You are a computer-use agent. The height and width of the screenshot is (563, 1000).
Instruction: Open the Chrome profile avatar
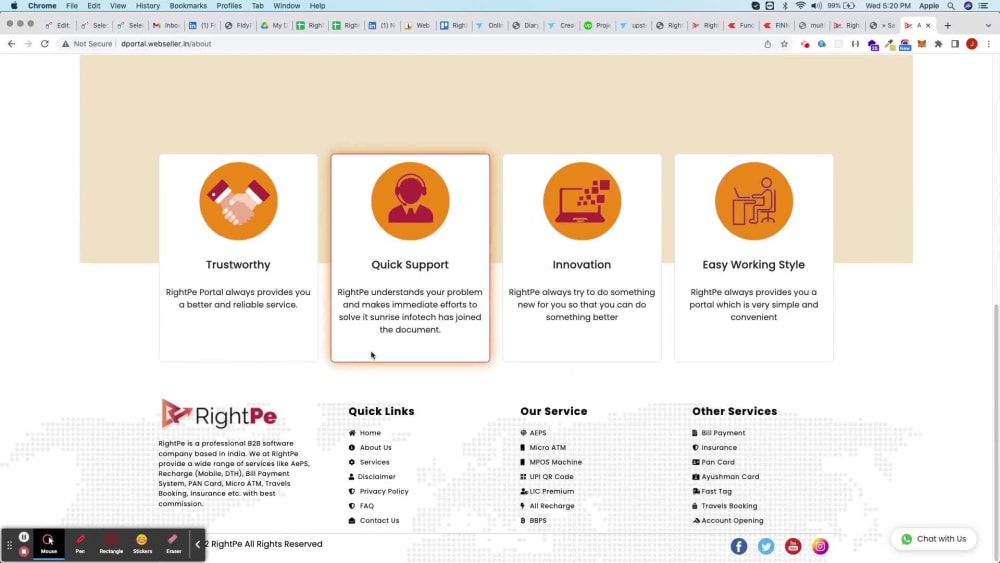(x=972, y=44)
